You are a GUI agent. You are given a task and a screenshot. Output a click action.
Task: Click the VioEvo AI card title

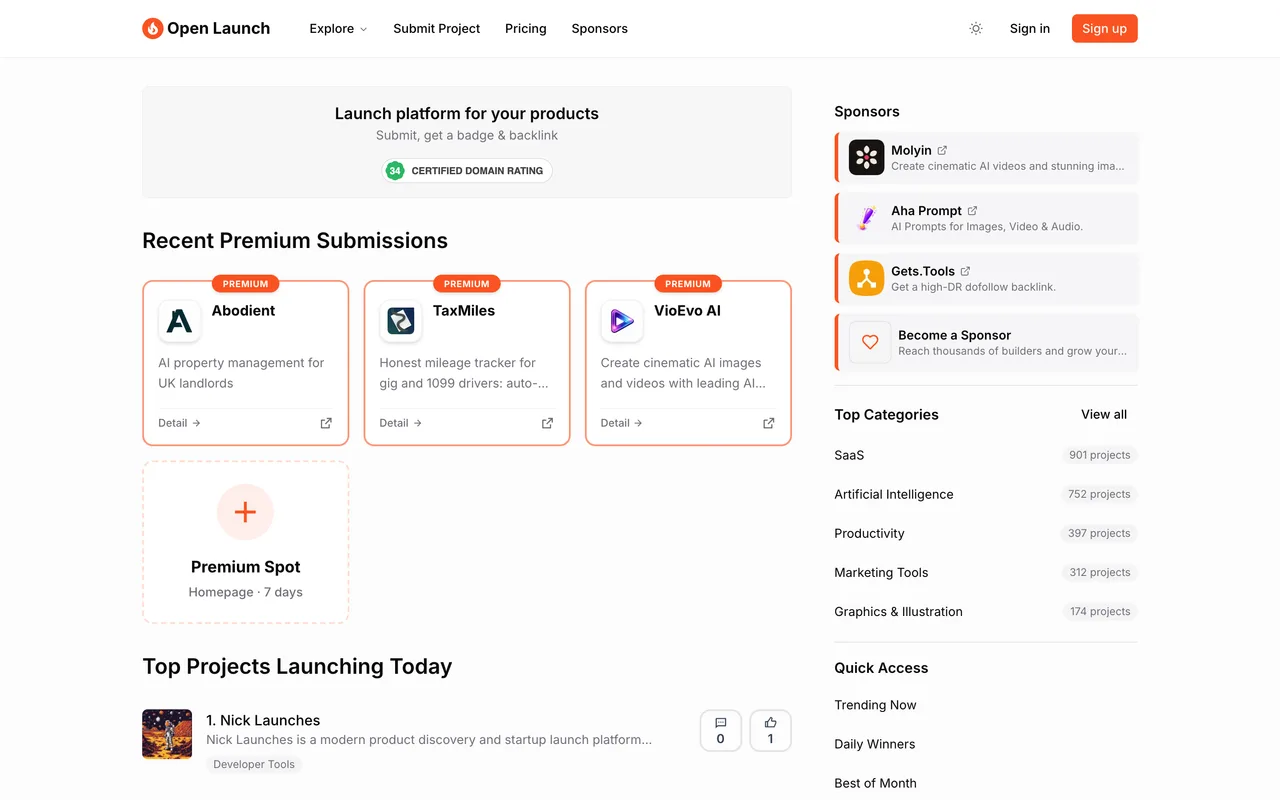pos(687,311)
